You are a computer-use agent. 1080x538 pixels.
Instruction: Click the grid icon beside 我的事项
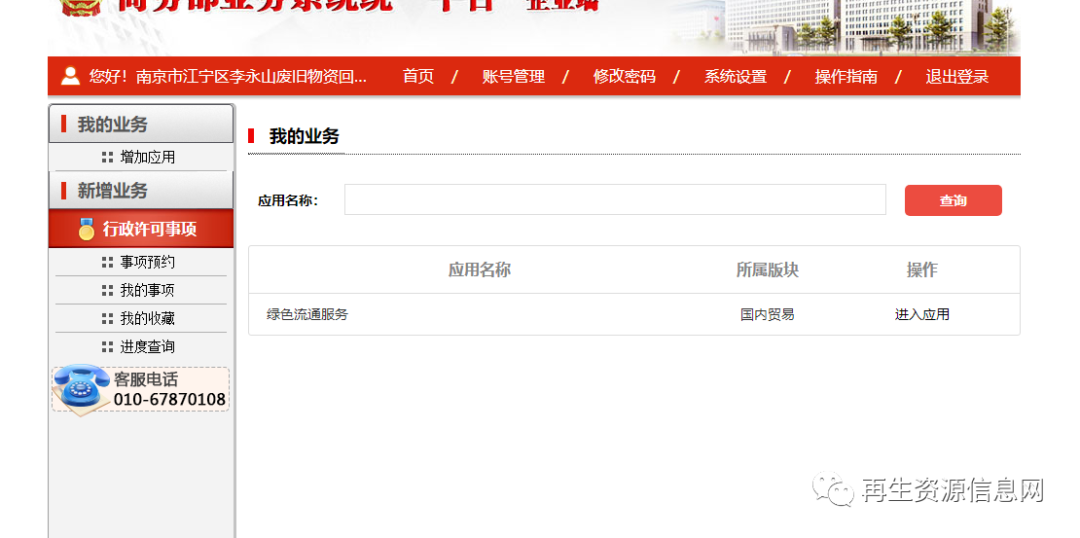pyautogui.click(x=107, y=291)
